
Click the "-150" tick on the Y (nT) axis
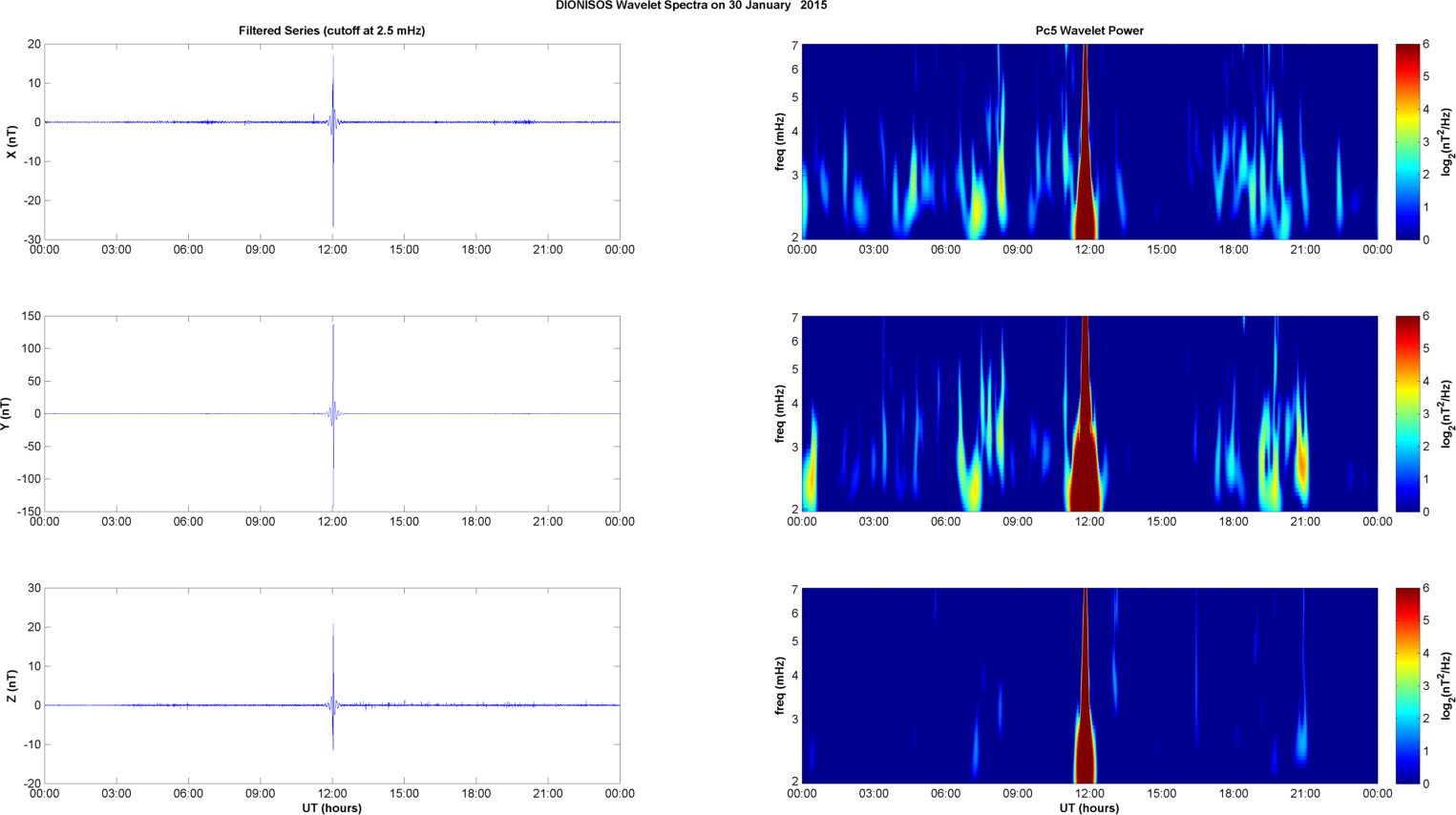click(x=29, y=512)
